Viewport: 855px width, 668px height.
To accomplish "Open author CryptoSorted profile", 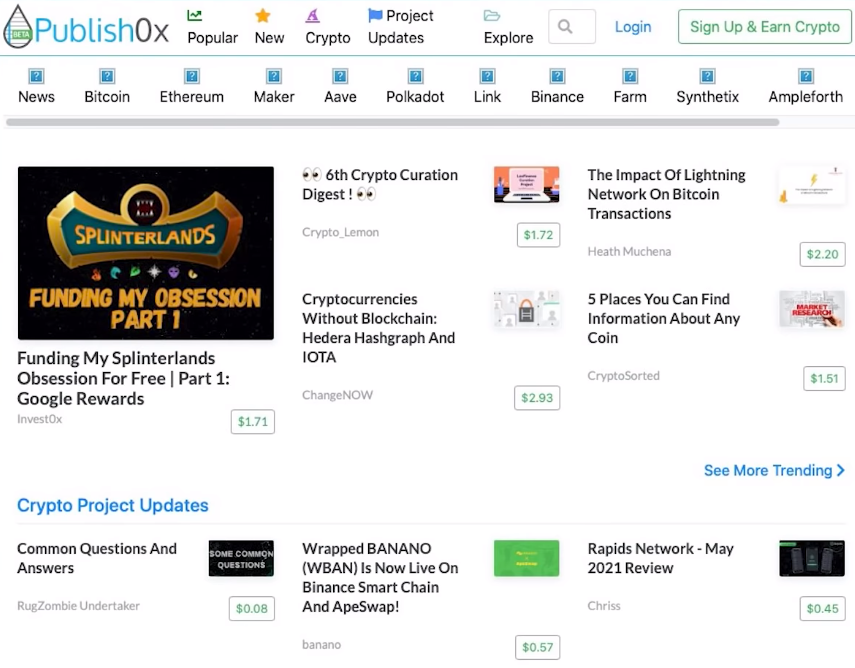I will (623, 376).
